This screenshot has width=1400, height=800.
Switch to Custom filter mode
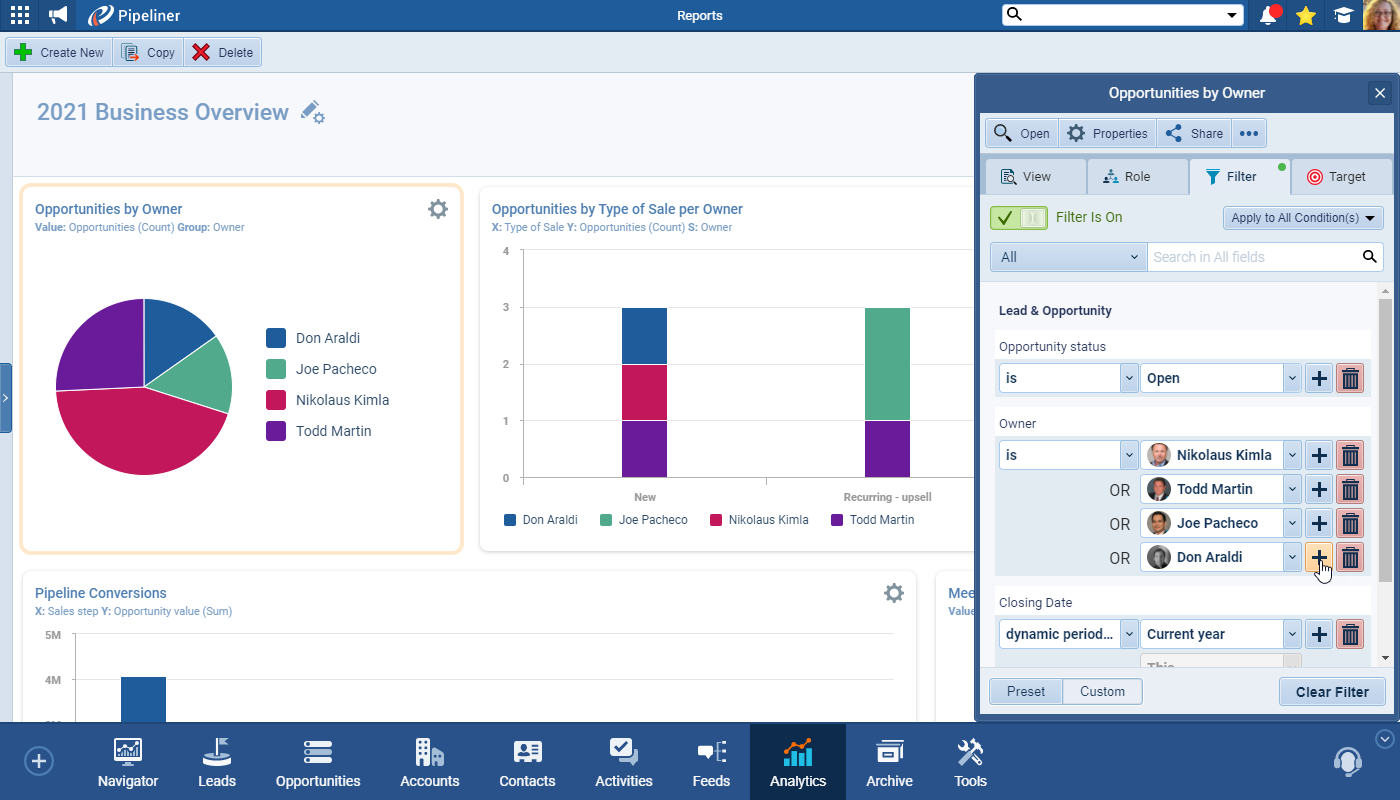click(x=1102, y=691)
